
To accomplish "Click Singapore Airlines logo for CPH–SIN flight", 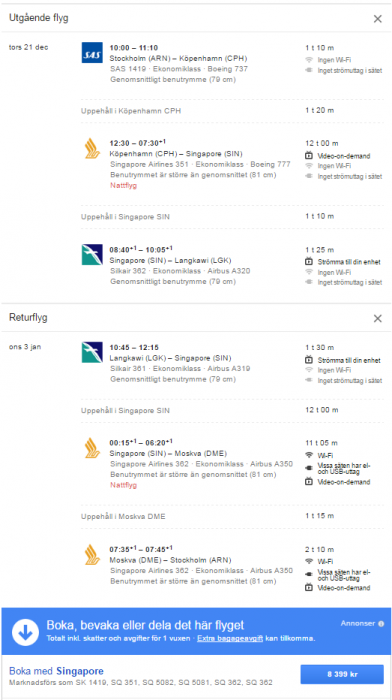I will tap(92, 148).
